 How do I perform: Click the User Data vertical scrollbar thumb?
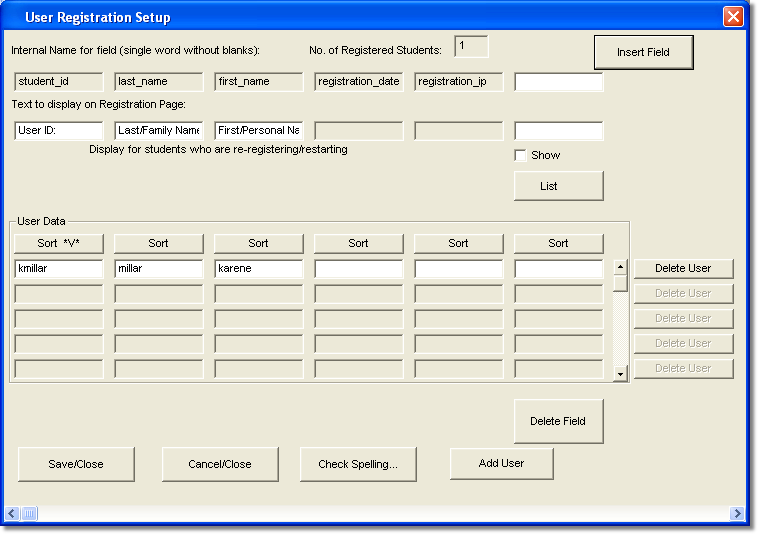point(620,283)
